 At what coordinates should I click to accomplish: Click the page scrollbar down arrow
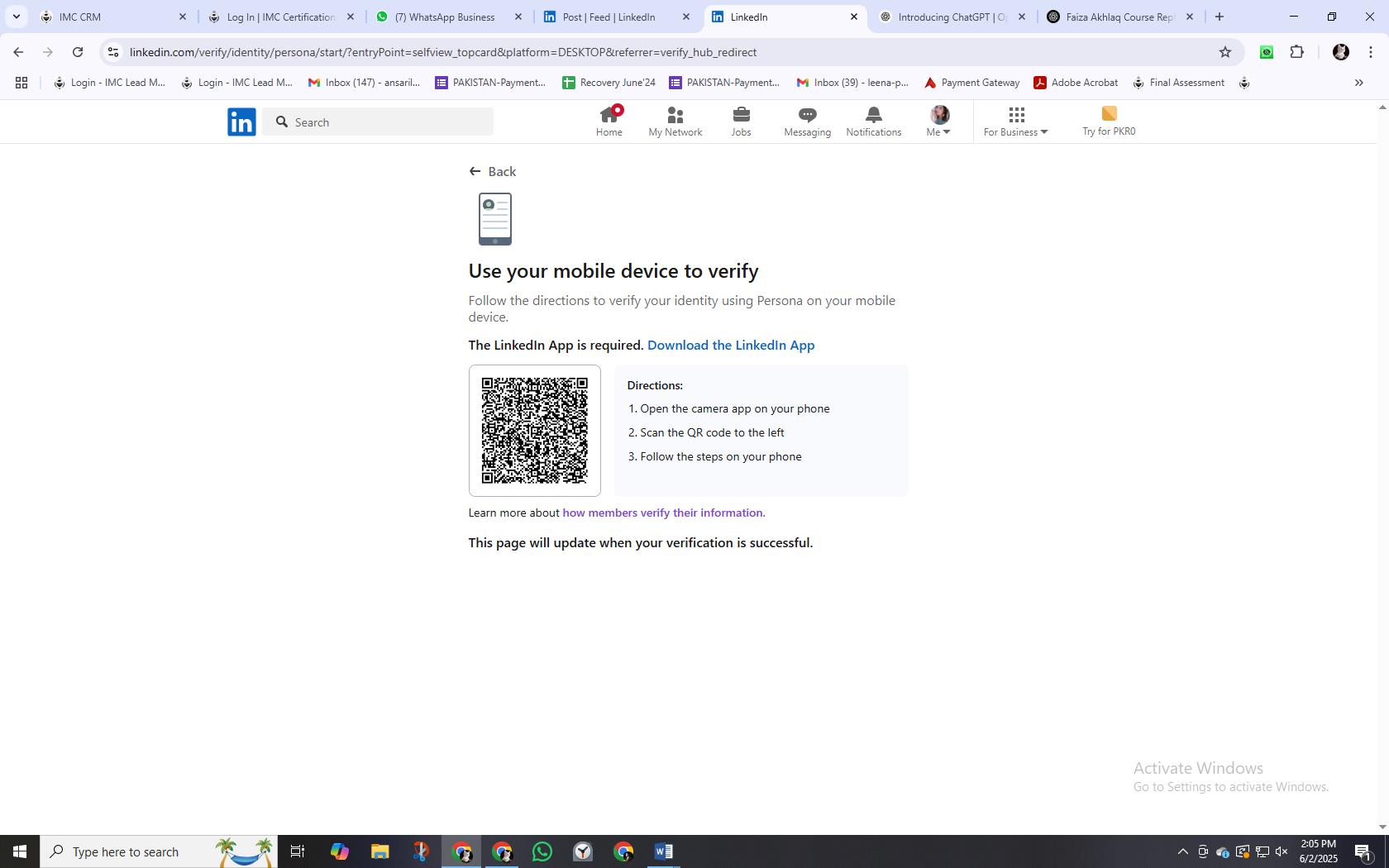[x=1382, y=827]
